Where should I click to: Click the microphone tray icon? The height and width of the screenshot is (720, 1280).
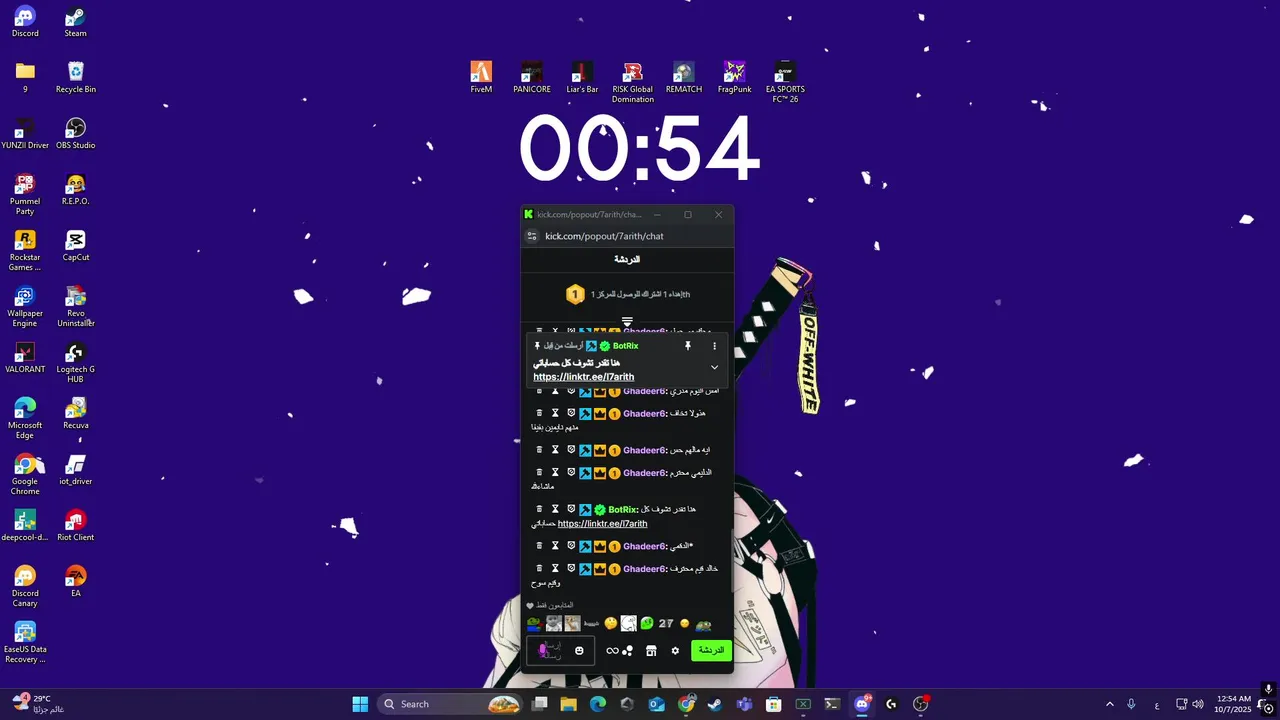tap(1131, 704)
